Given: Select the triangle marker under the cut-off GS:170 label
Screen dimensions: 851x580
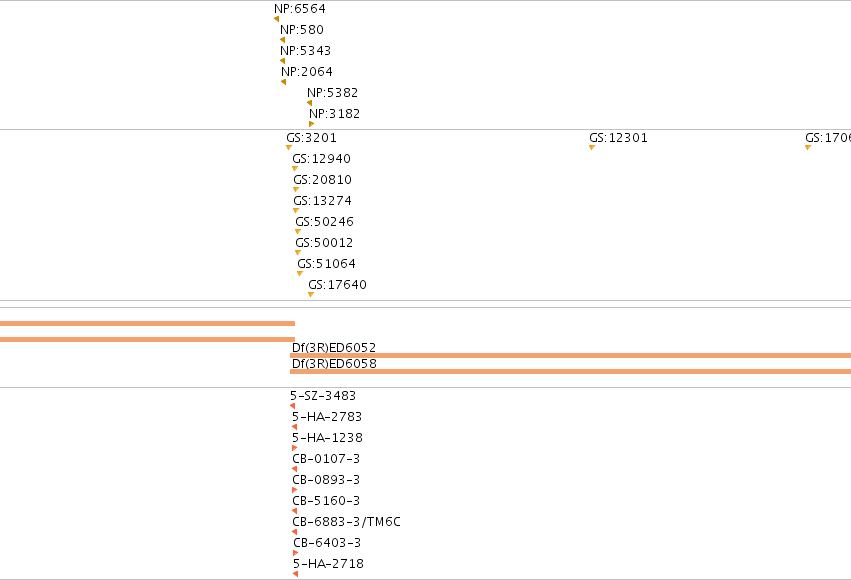Looking at the screenshot, I should 808,148.
